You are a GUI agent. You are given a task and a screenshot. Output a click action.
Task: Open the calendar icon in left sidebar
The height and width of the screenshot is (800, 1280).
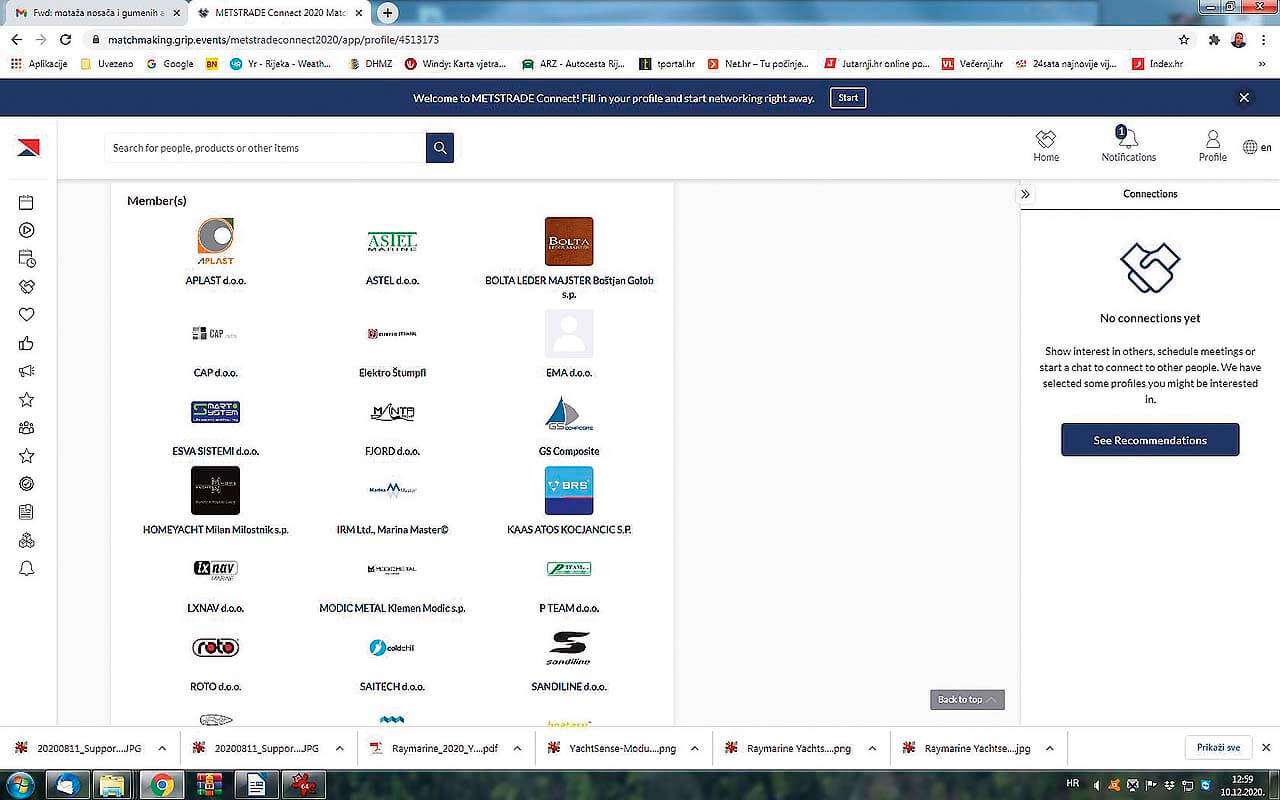tap(27, 202)
